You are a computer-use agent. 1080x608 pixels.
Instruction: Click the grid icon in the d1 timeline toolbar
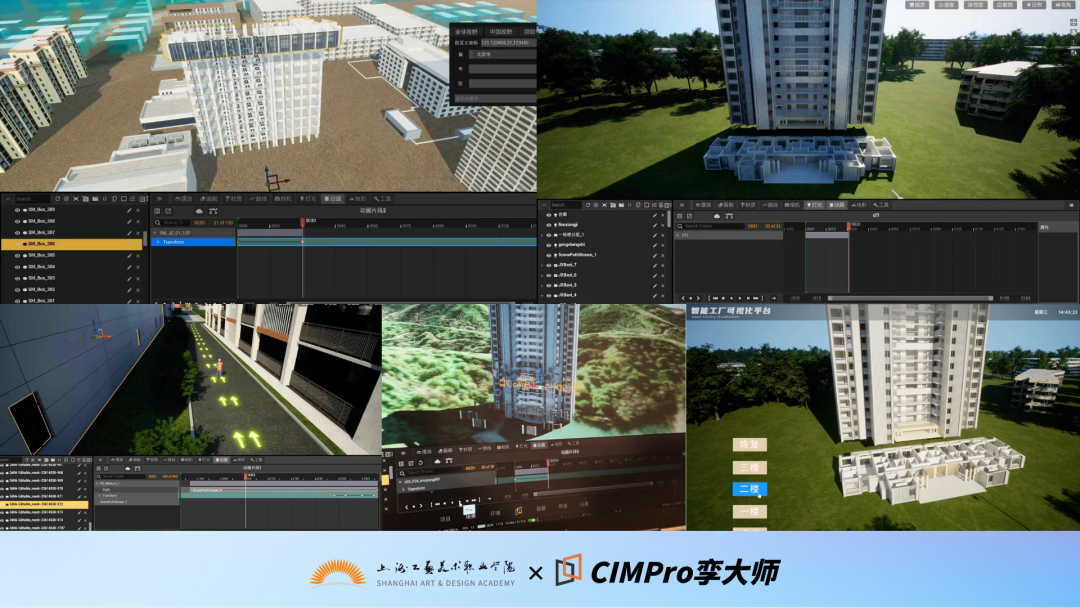[680, 216]
